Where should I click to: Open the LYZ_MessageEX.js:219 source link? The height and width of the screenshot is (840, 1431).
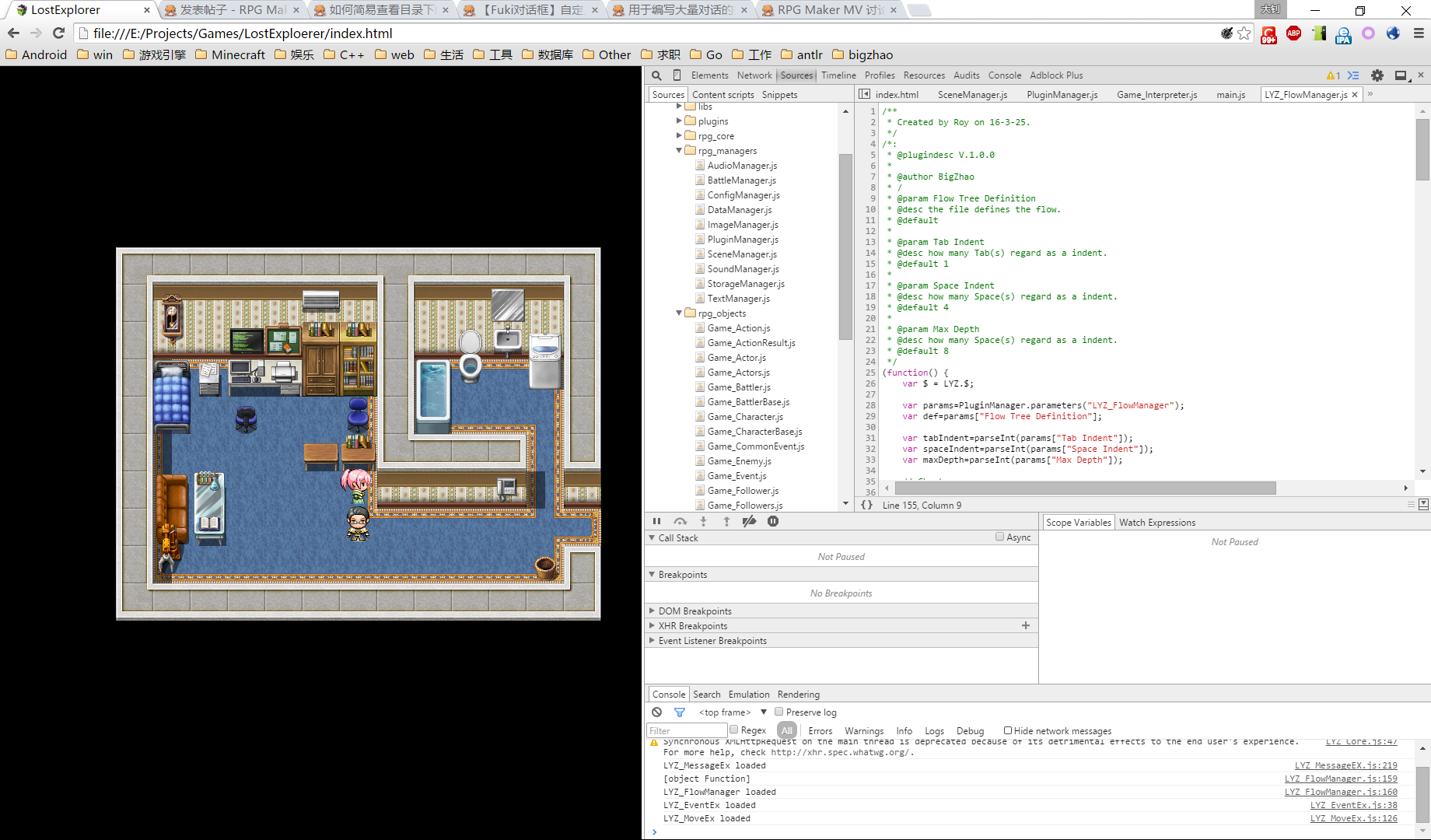tap(1345, 766)
